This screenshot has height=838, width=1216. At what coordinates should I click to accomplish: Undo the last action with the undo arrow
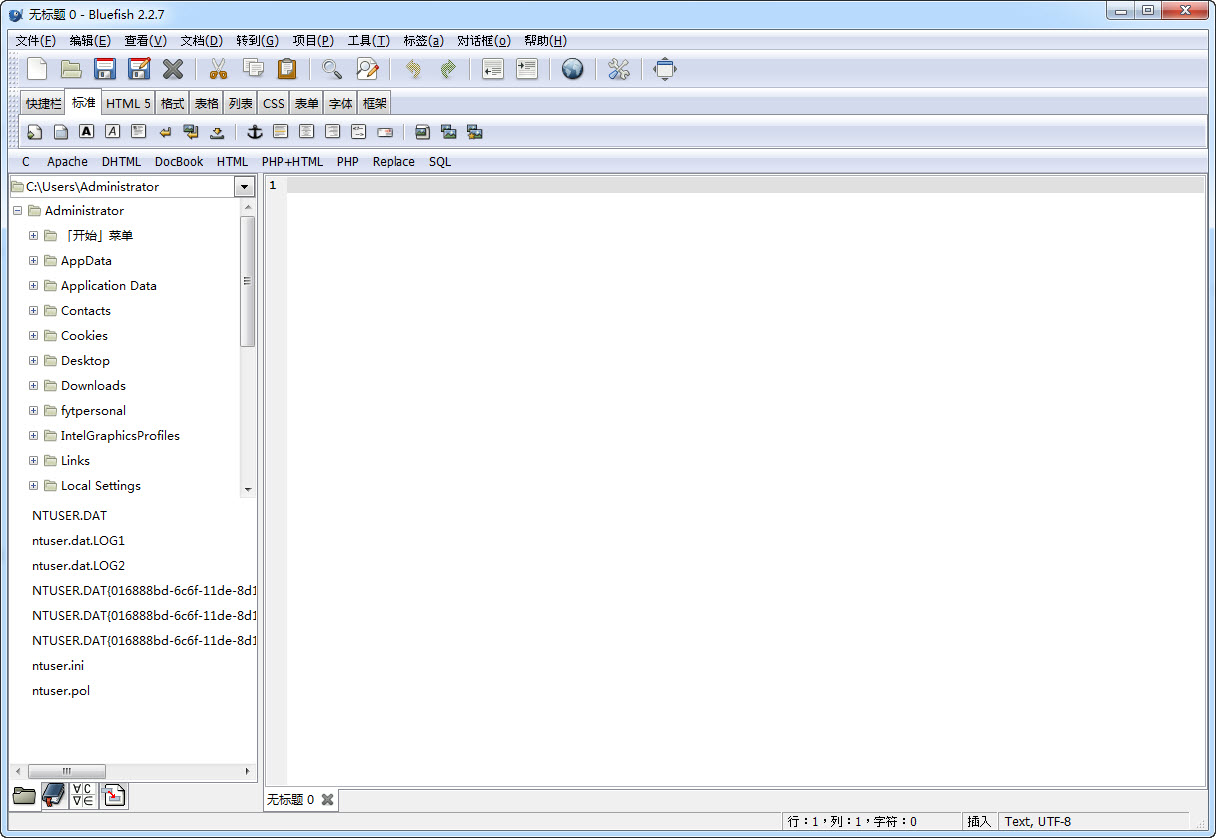tap(413, 69)
